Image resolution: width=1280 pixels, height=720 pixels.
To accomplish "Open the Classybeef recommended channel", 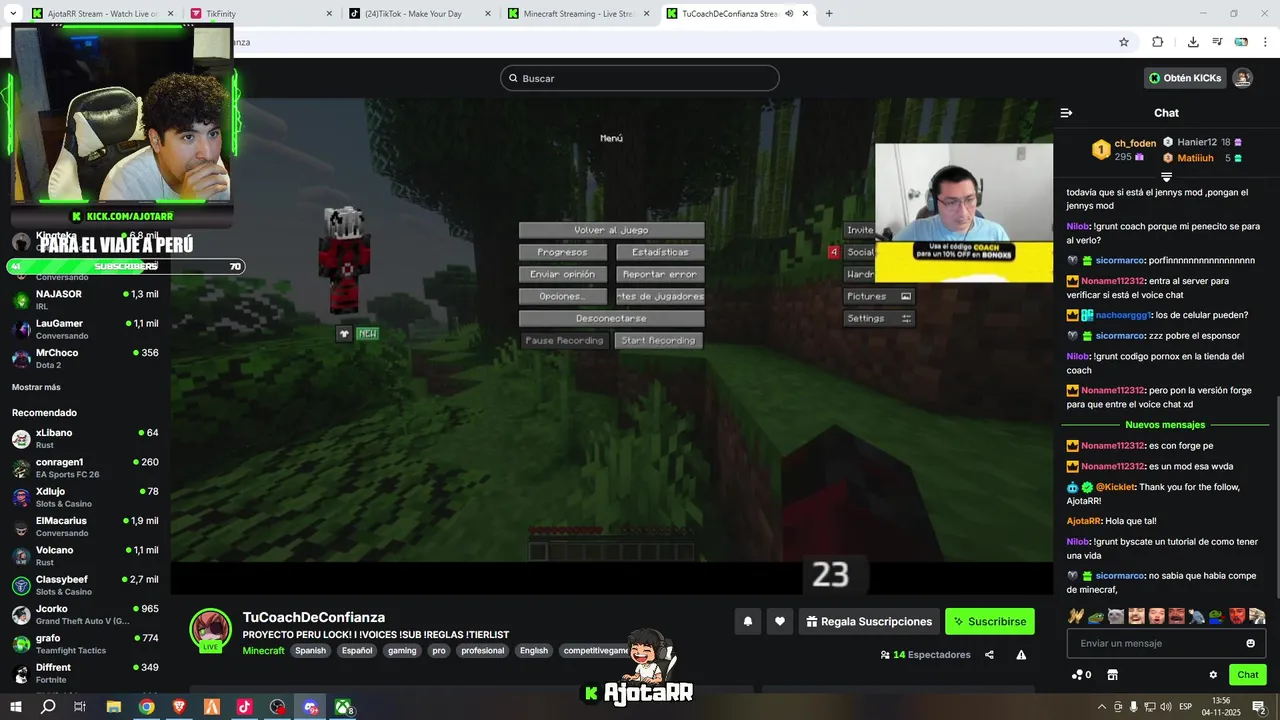I will 85,585.
